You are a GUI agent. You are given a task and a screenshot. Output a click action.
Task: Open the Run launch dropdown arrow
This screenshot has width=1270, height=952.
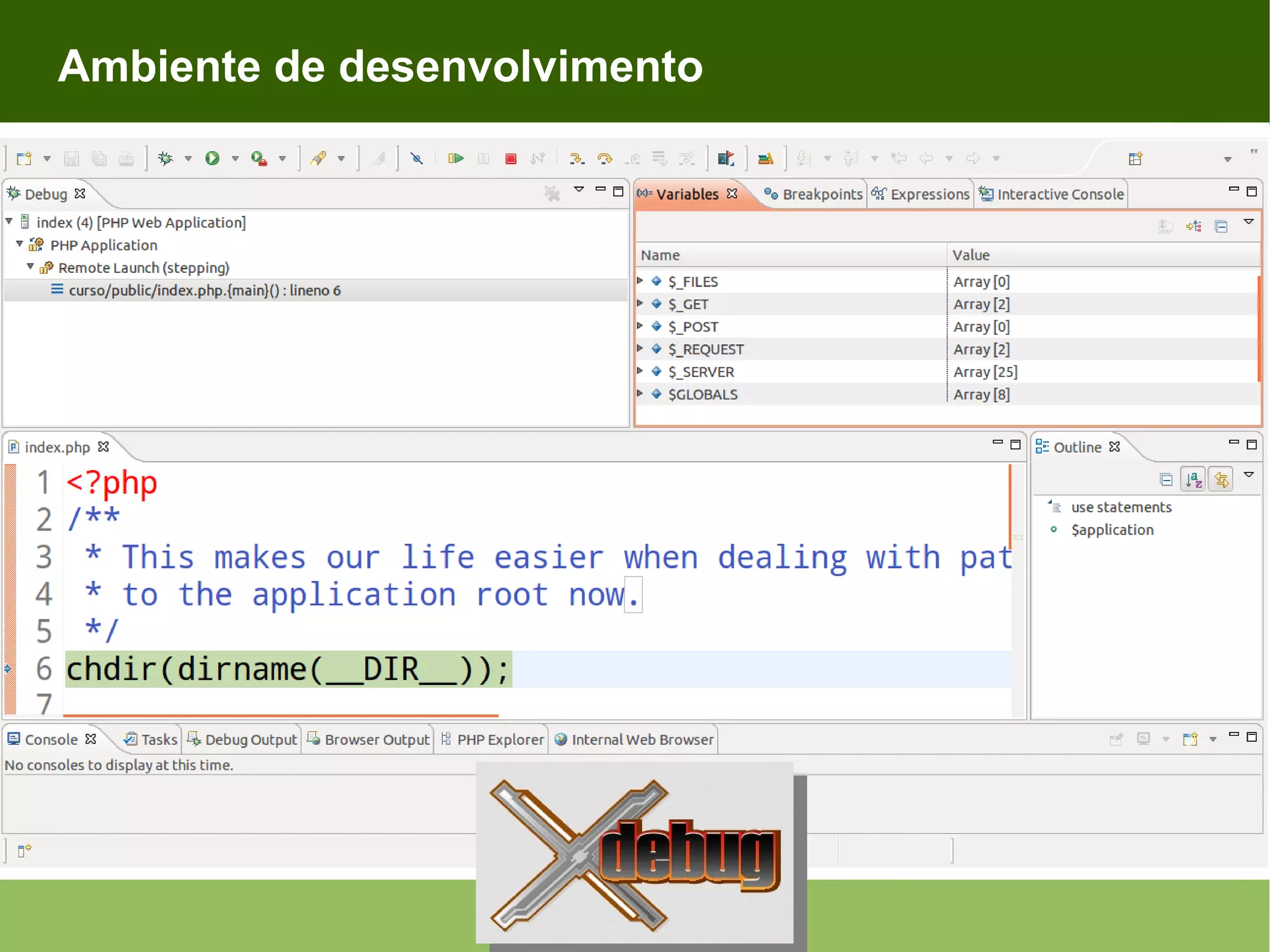[x=235, y=159]
